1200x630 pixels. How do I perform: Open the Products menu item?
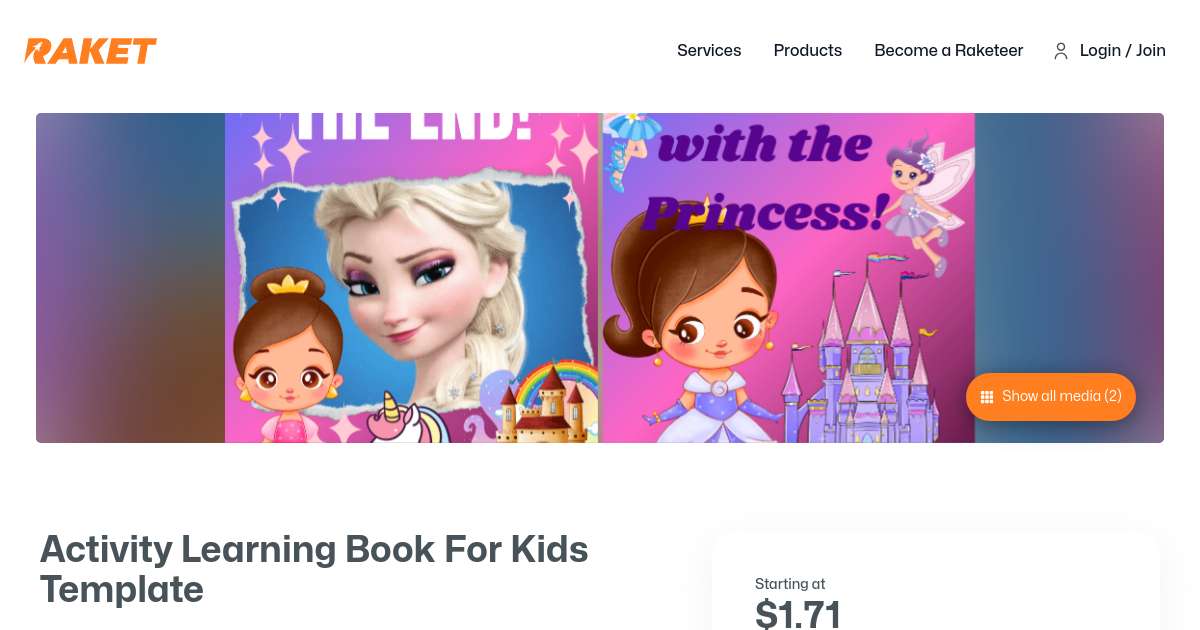[x=807, y=51]
